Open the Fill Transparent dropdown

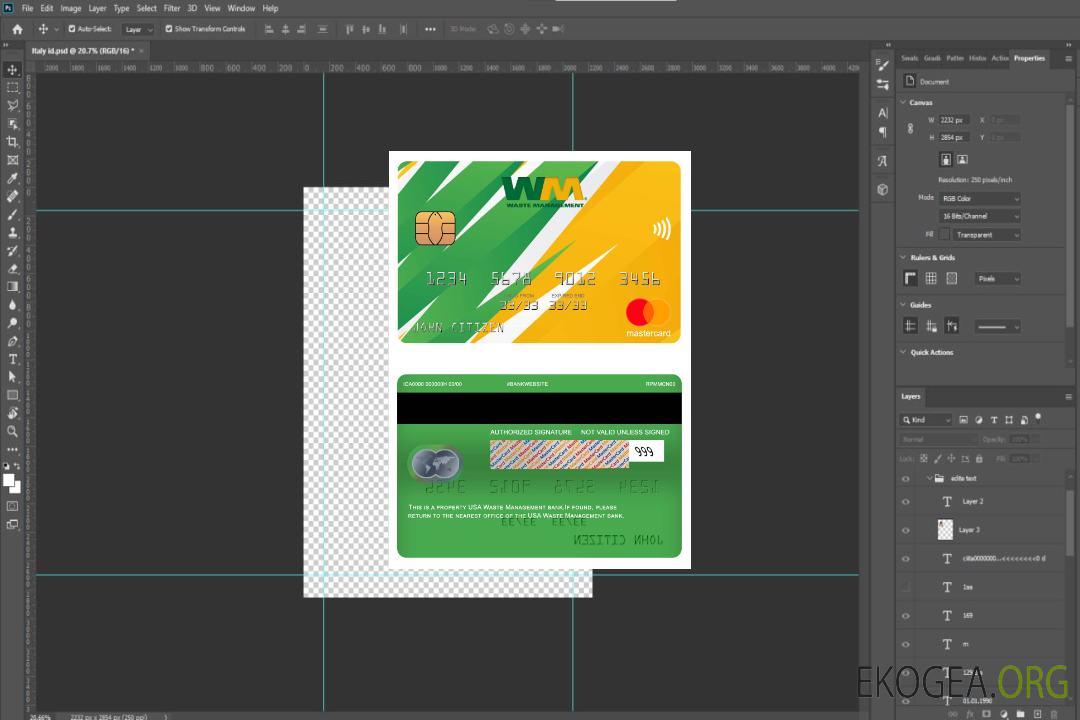986,235
